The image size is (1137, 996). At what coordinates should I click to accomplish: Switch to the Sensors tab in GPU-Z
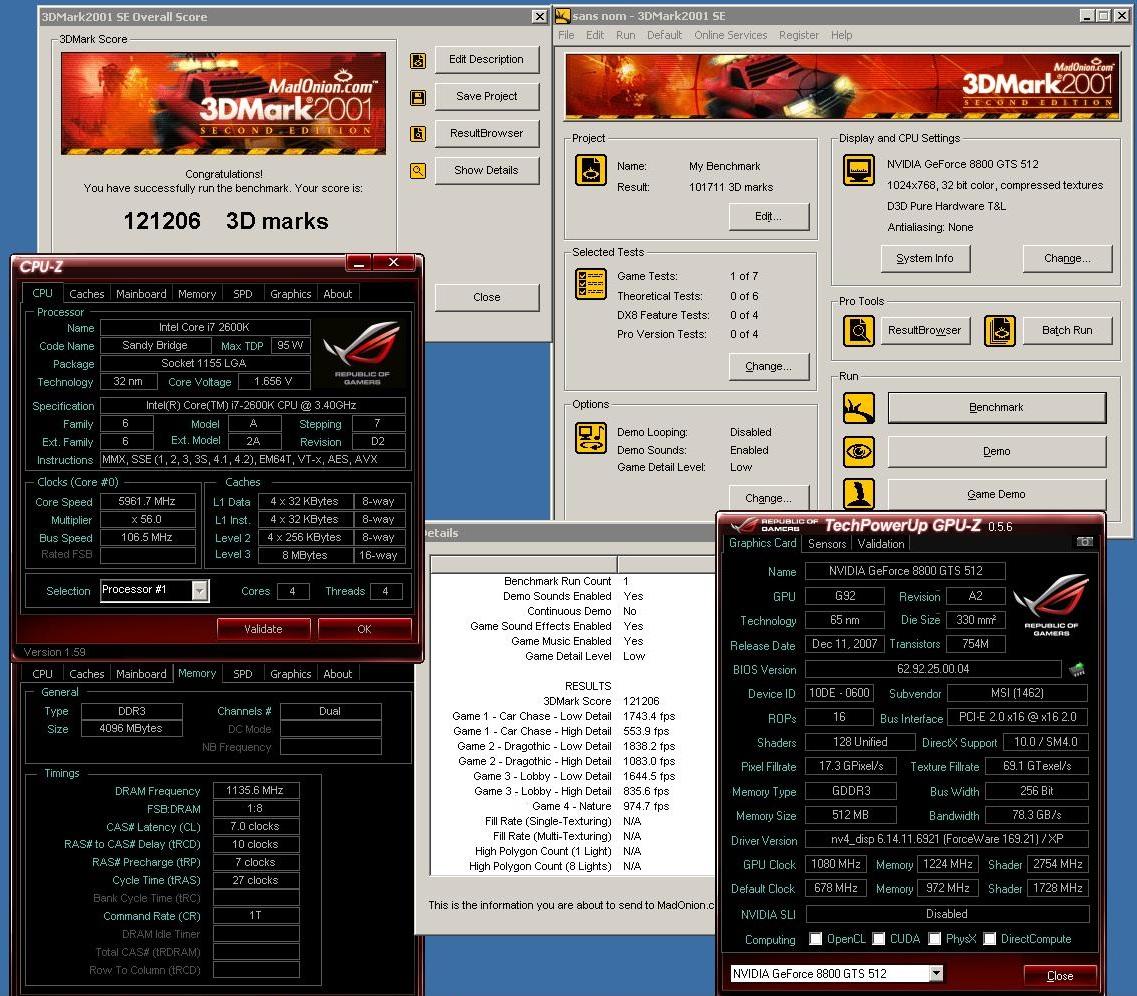[x=827, y=544]
